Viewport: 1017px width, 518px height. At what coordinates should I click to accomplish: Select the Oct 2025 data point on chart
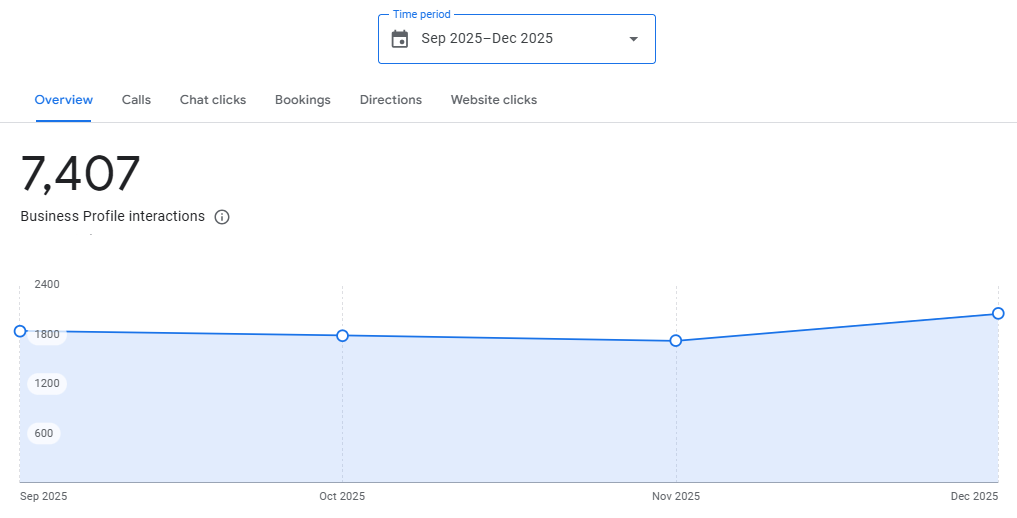342,335
